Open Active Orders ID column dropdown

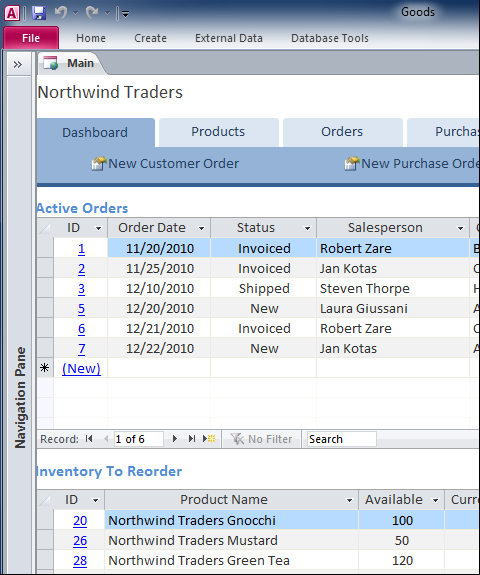[x=98, y=228]
